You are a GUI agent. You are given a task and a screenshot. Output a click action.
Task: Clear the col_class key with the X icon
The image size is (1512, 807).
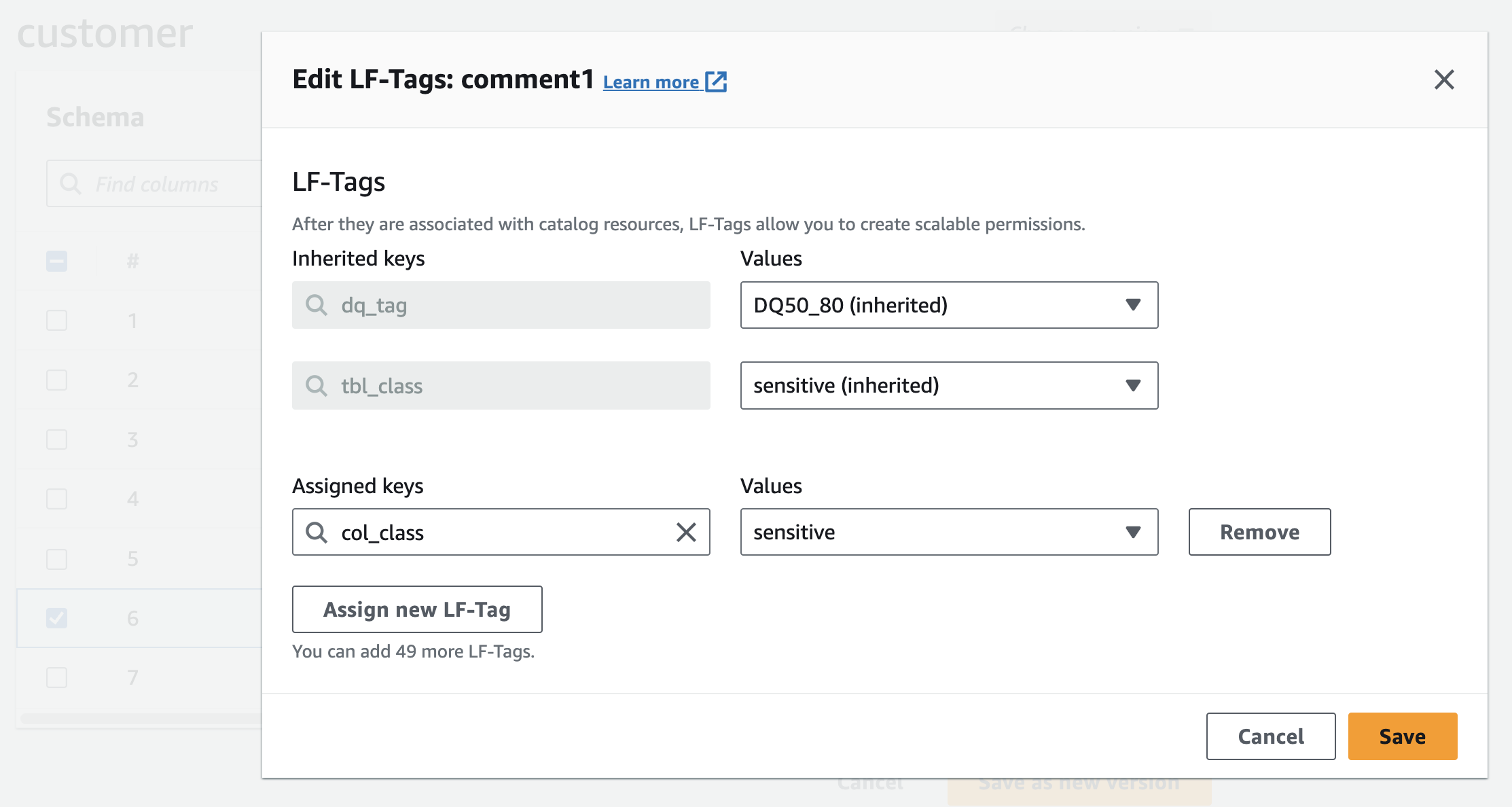(x=686, y=532)
